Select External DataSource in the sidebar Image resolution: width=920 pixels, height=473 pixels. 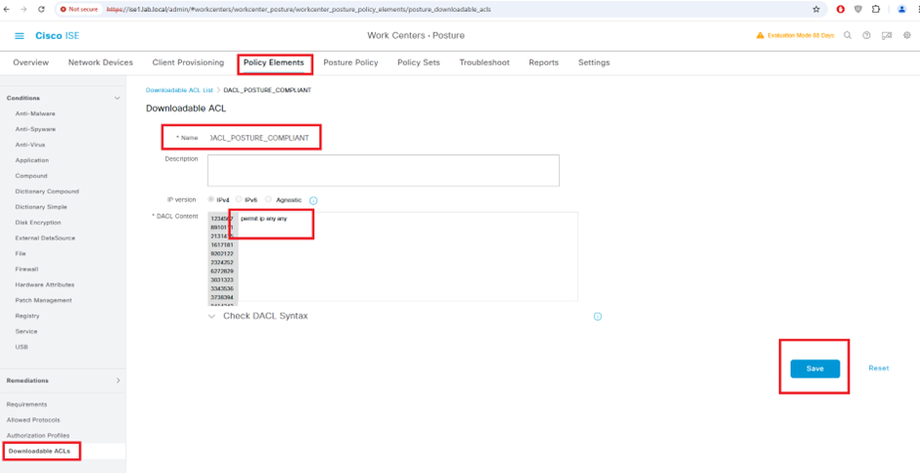click(x=45, y=238)
